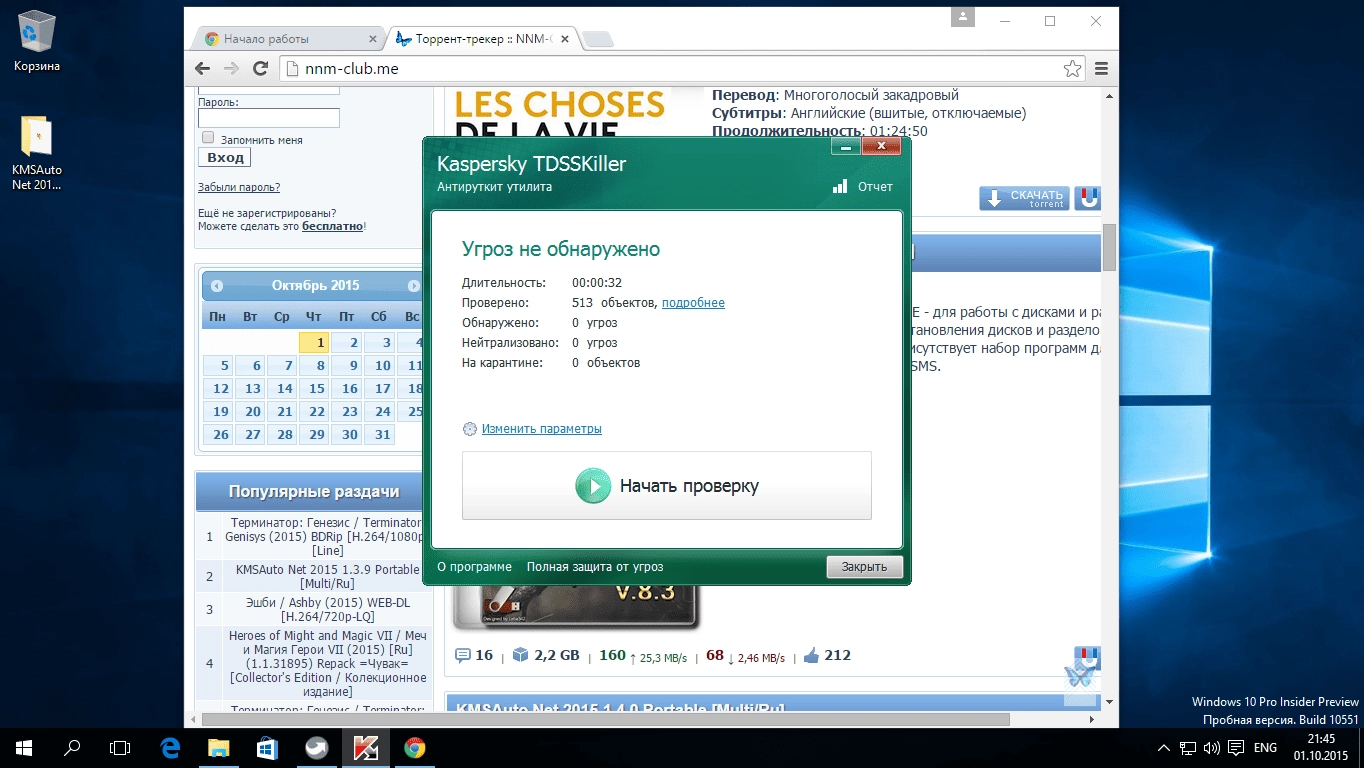Click the KMSAuto Net 2015 1.4.0 Portable heading
The image size is (1364, 768).
(x=620, y=708)
